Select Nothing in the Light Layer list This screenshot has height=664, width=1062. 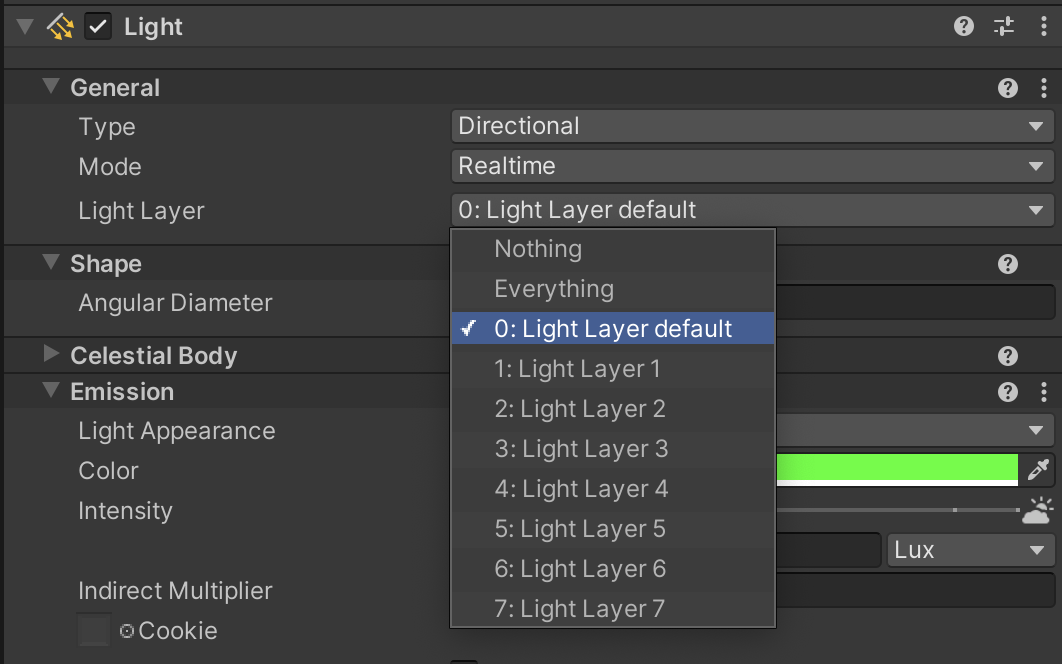tap(540, 249)
